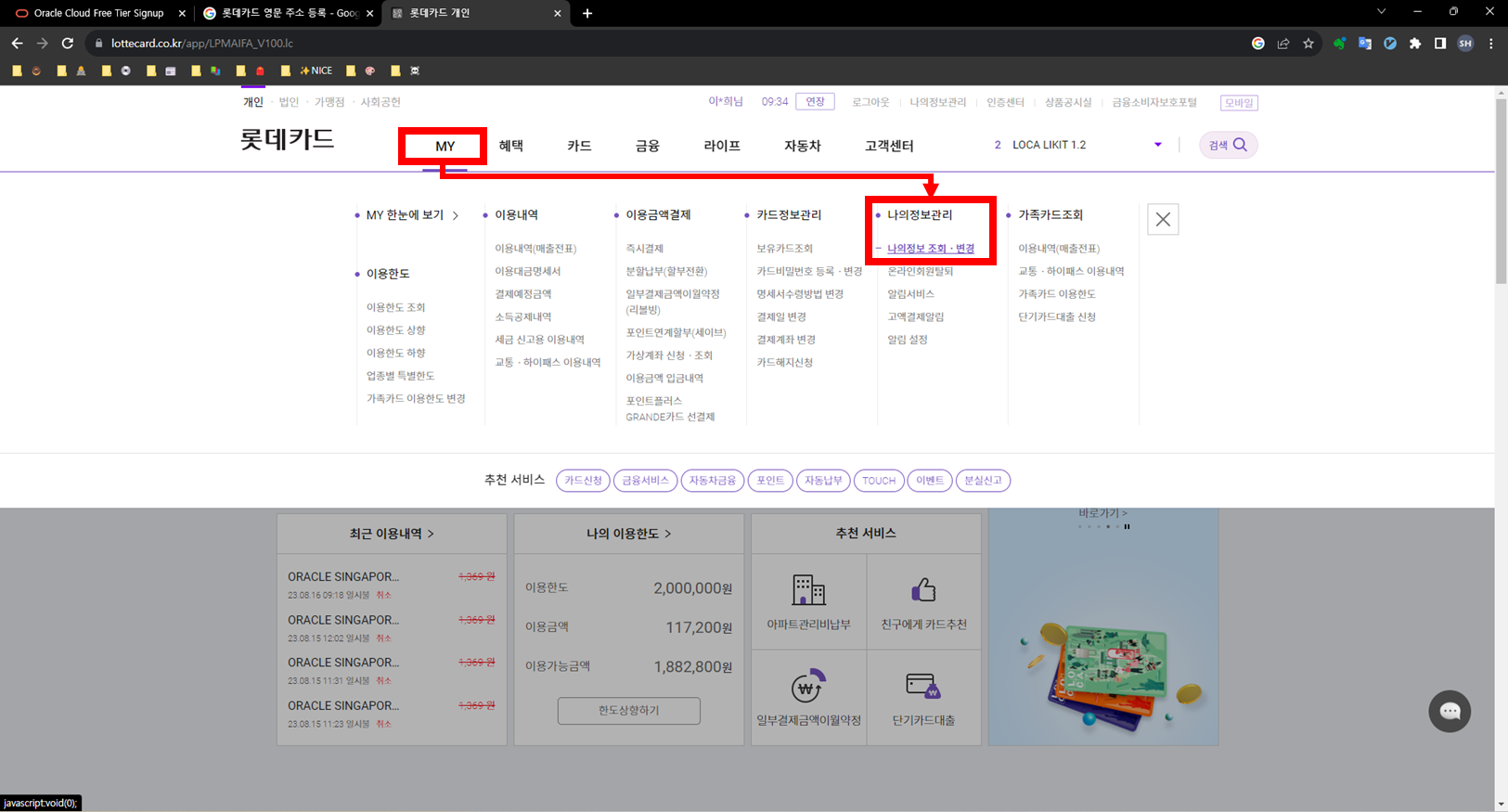This screenshot has width=1508, height=812.
Task: Close the Oracle Cloud Free Tier Signup tab
Action: tap(182, 13)
